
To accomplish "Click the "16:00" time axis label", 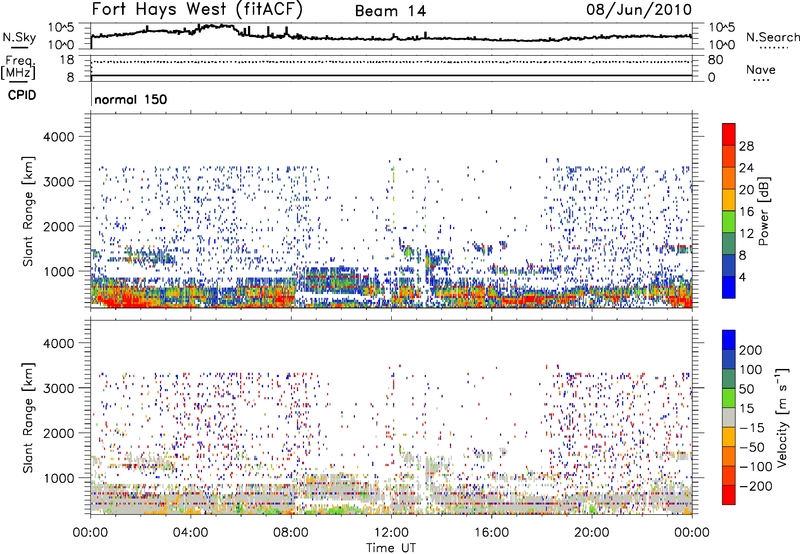I will coord(491,533).
